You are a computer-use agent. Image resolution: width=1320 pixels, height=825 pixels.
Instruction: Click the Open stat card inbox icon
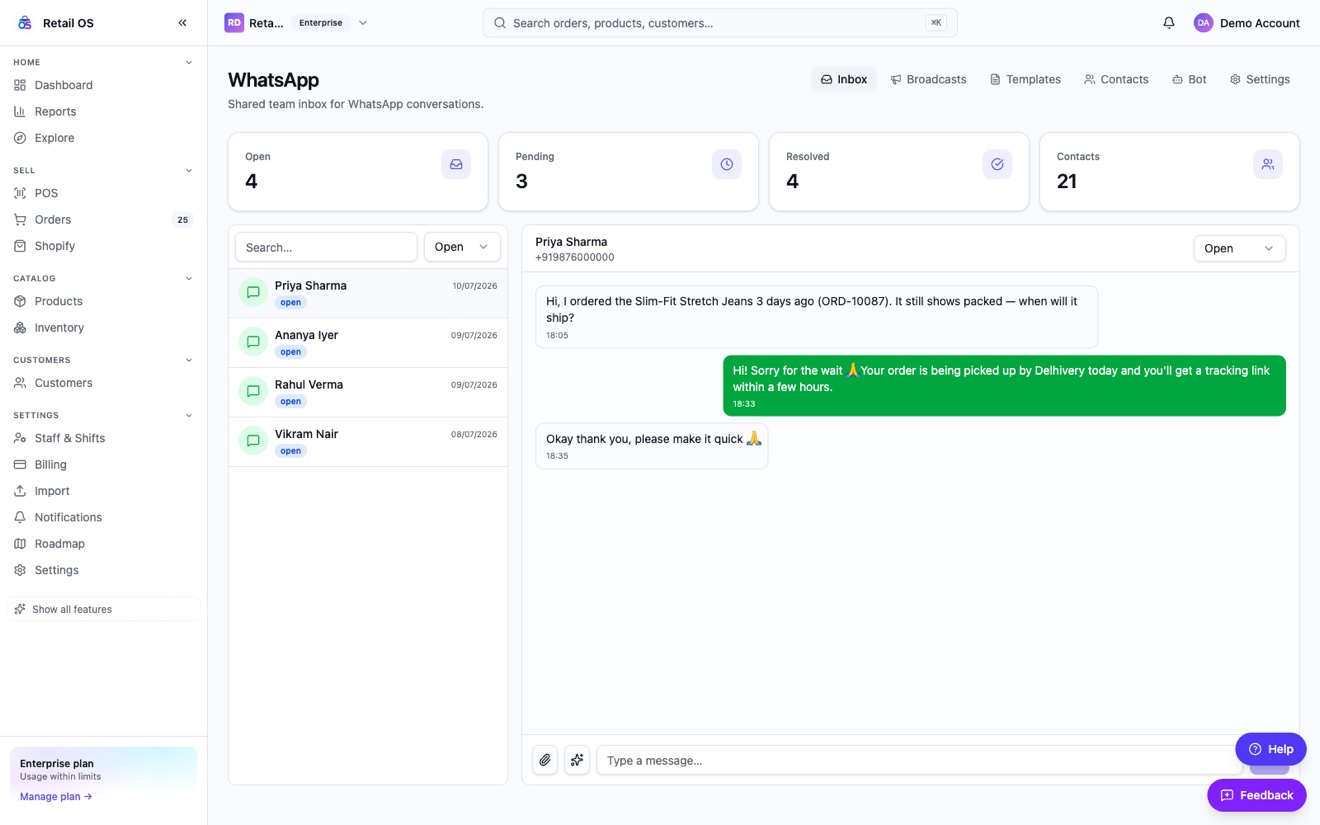point(456,164)
